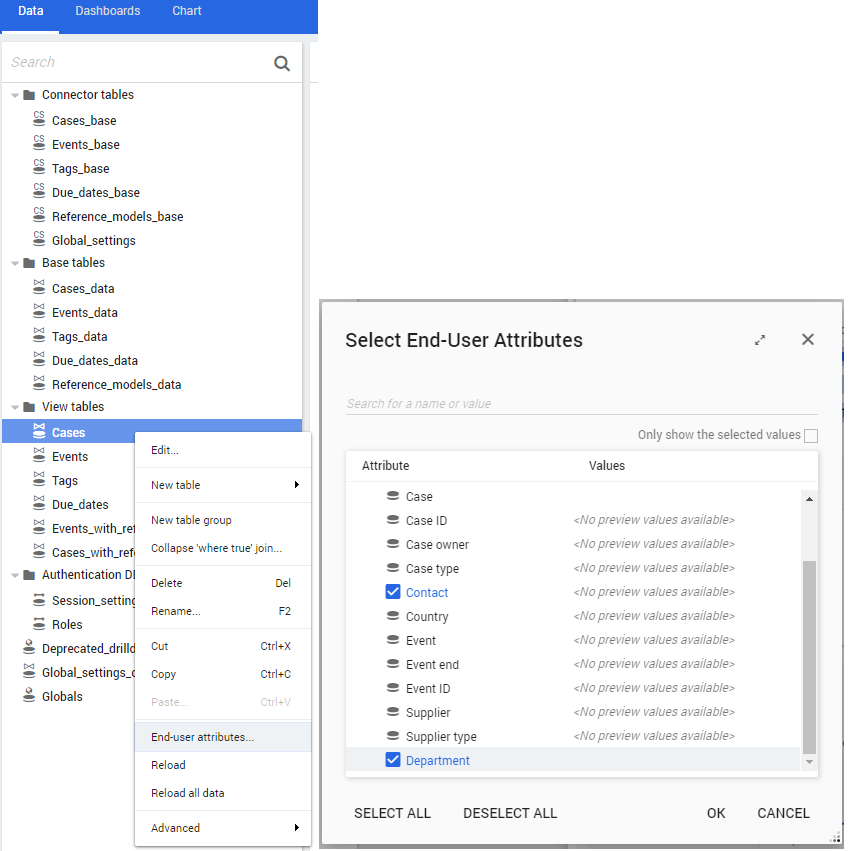
Task: Click the SELECT ALL button
Action: [392, 813]
